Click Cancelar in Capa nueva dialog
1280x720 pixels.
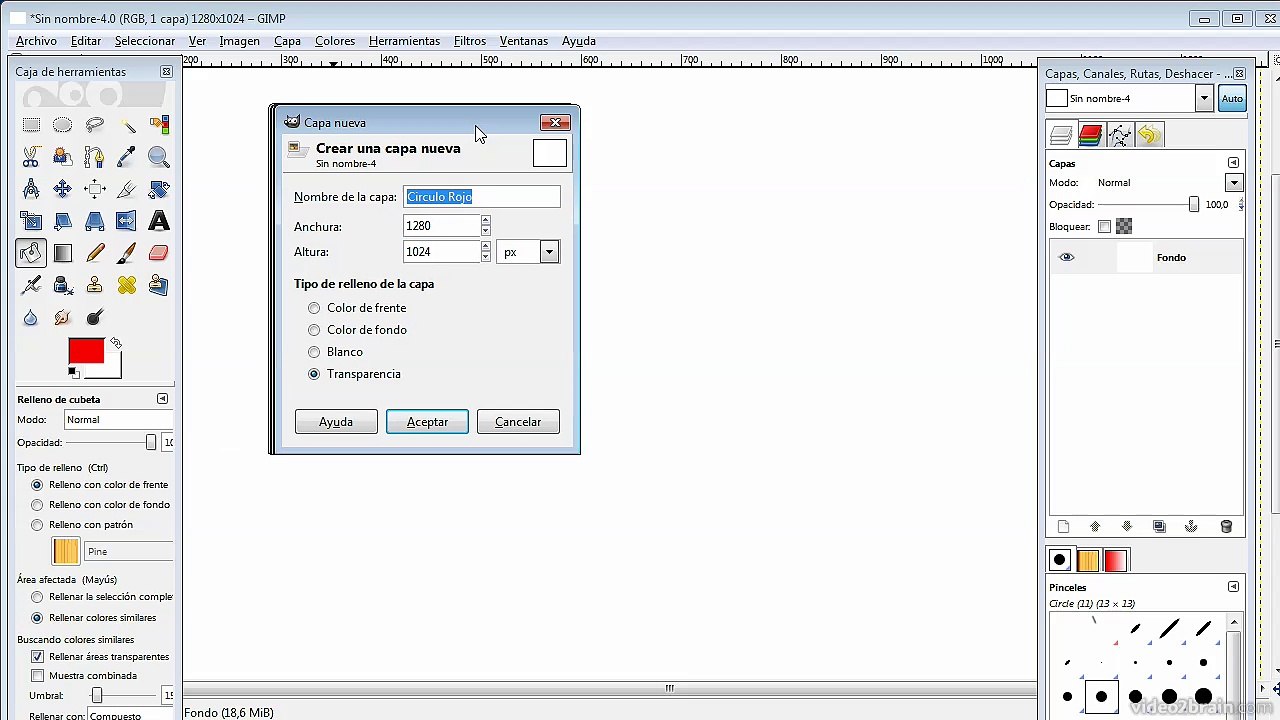click(x=518, y=422)
